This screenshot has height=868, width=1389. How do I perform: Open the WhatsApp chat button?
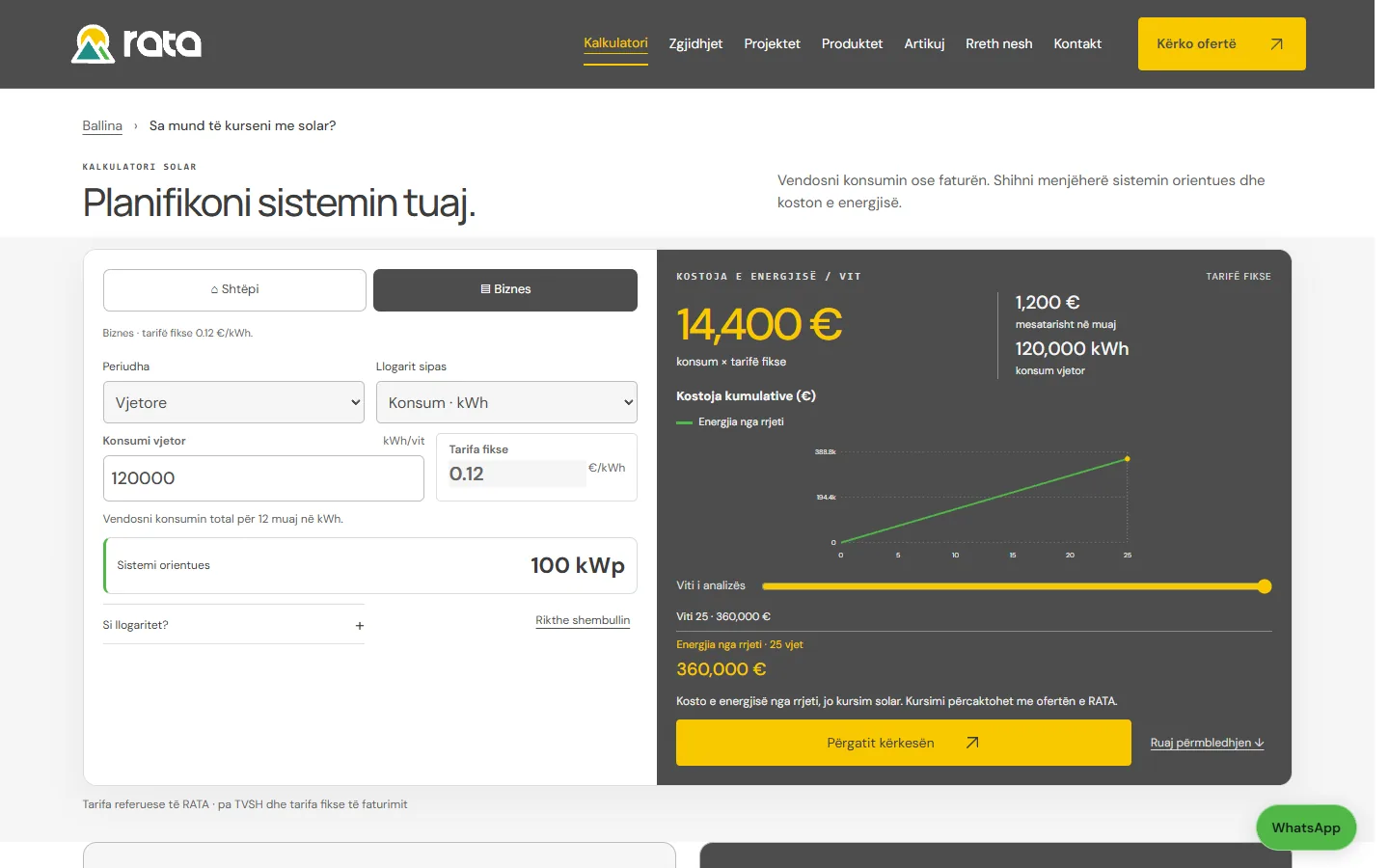point(1305,827)
